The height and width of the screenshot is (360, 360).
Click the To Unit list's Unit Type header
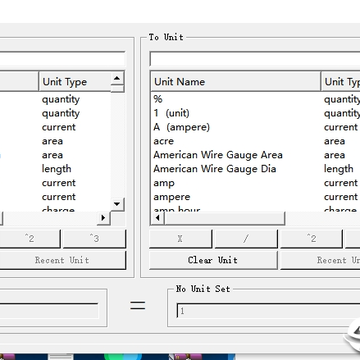pyautogui.click(x=340, y=82)
